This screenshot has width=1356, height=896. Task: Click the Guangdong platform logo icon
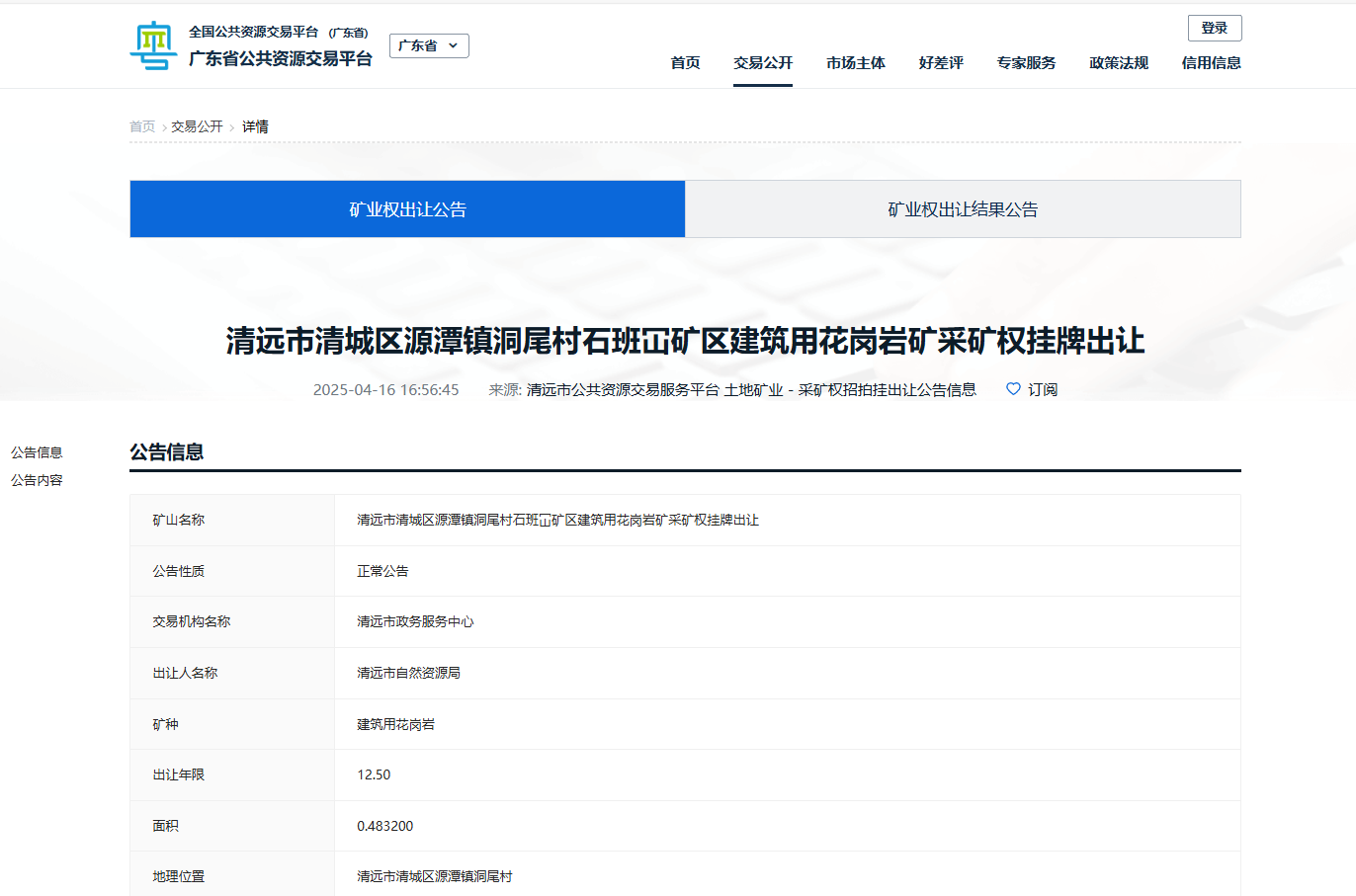[x=153, y=45]
